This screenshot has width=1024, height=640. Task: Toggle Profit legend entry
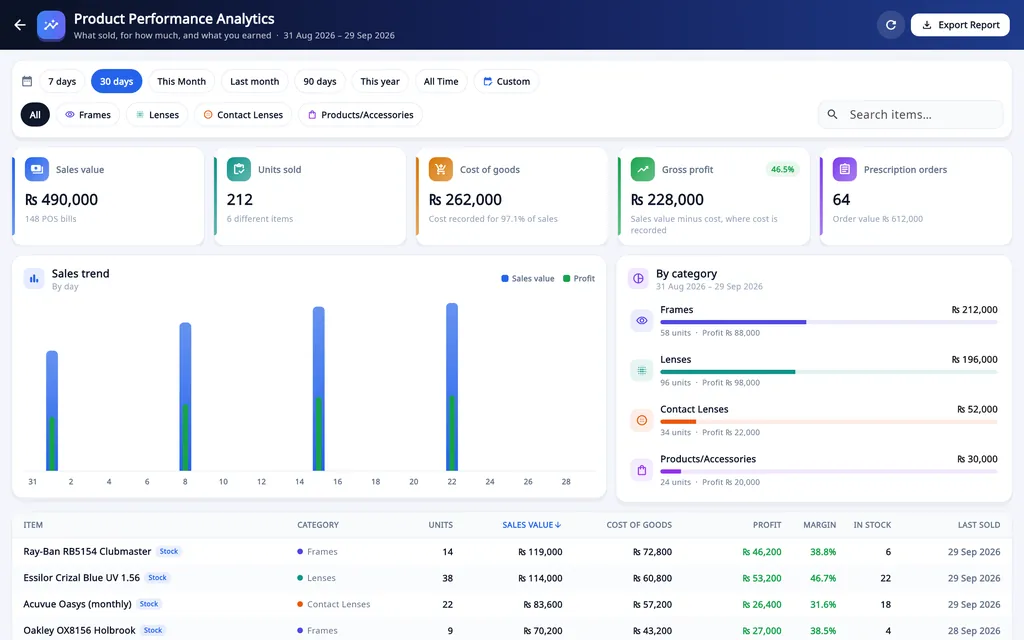pyautogui.click(x=579, y=278)
